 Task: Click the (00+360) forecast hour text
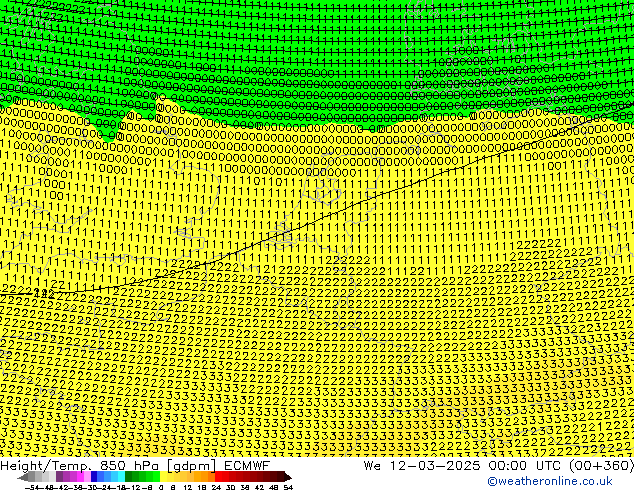click(601, 465)
